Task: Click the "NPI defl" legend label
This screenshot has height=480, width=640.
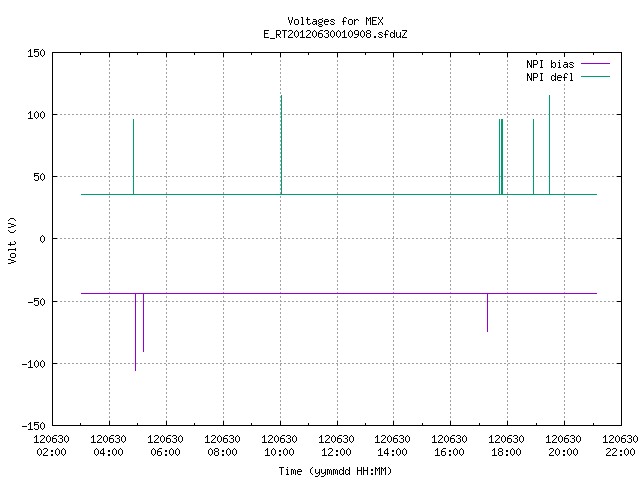Action: click(x=550, y=77)
